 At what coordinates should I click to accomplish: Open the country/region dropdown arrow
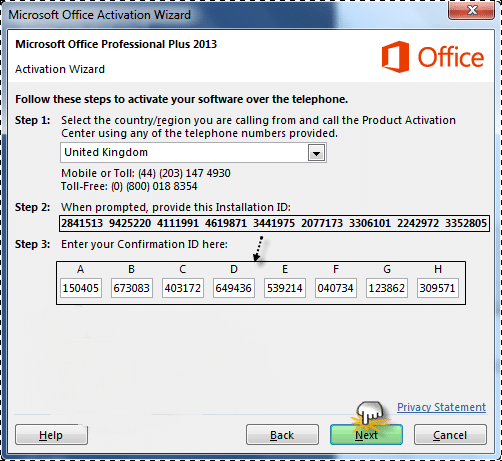[x=316, y=153]
